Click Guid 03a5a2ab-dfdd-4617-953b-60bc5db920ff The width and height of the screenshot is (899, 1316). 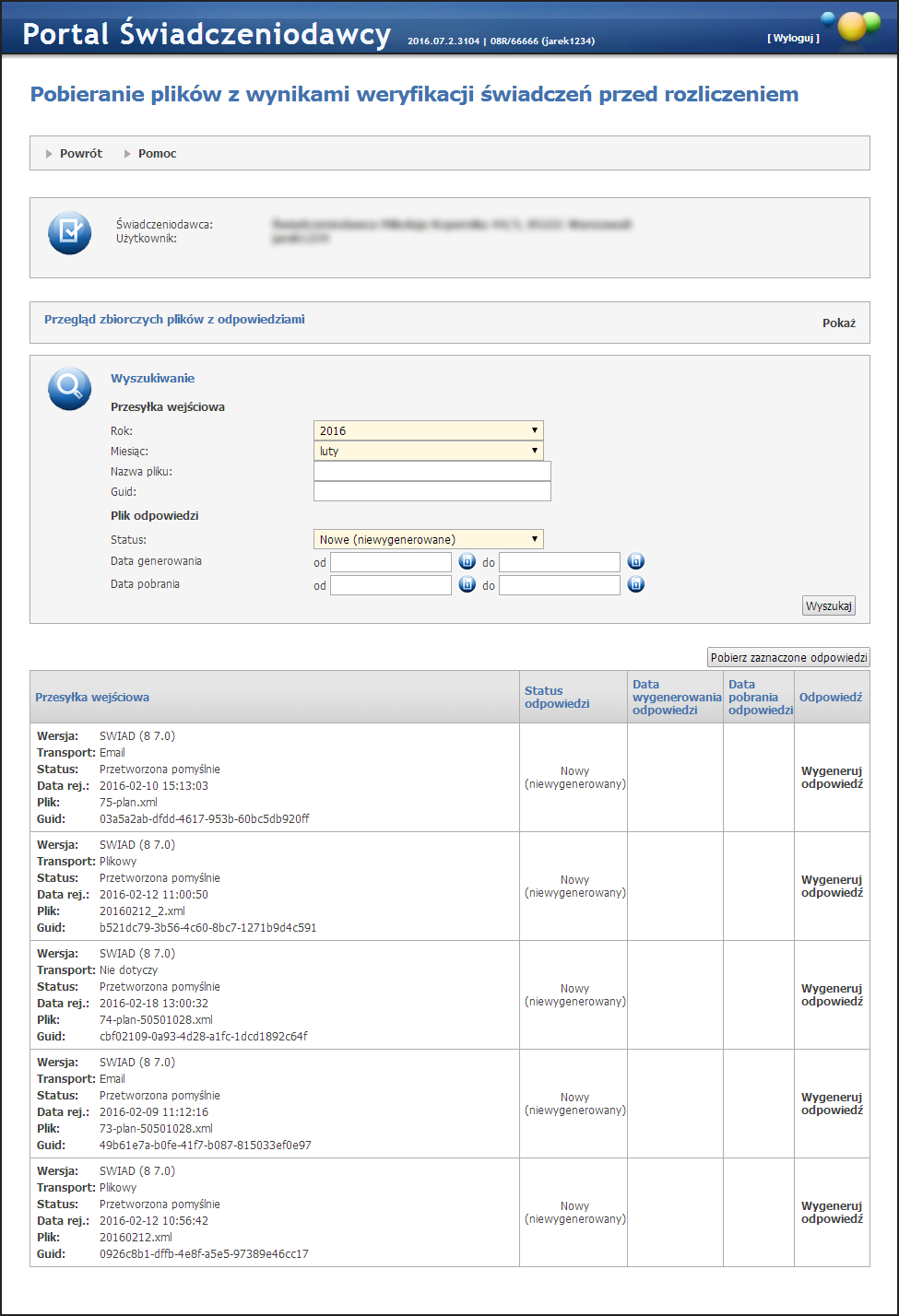[205, 819]
